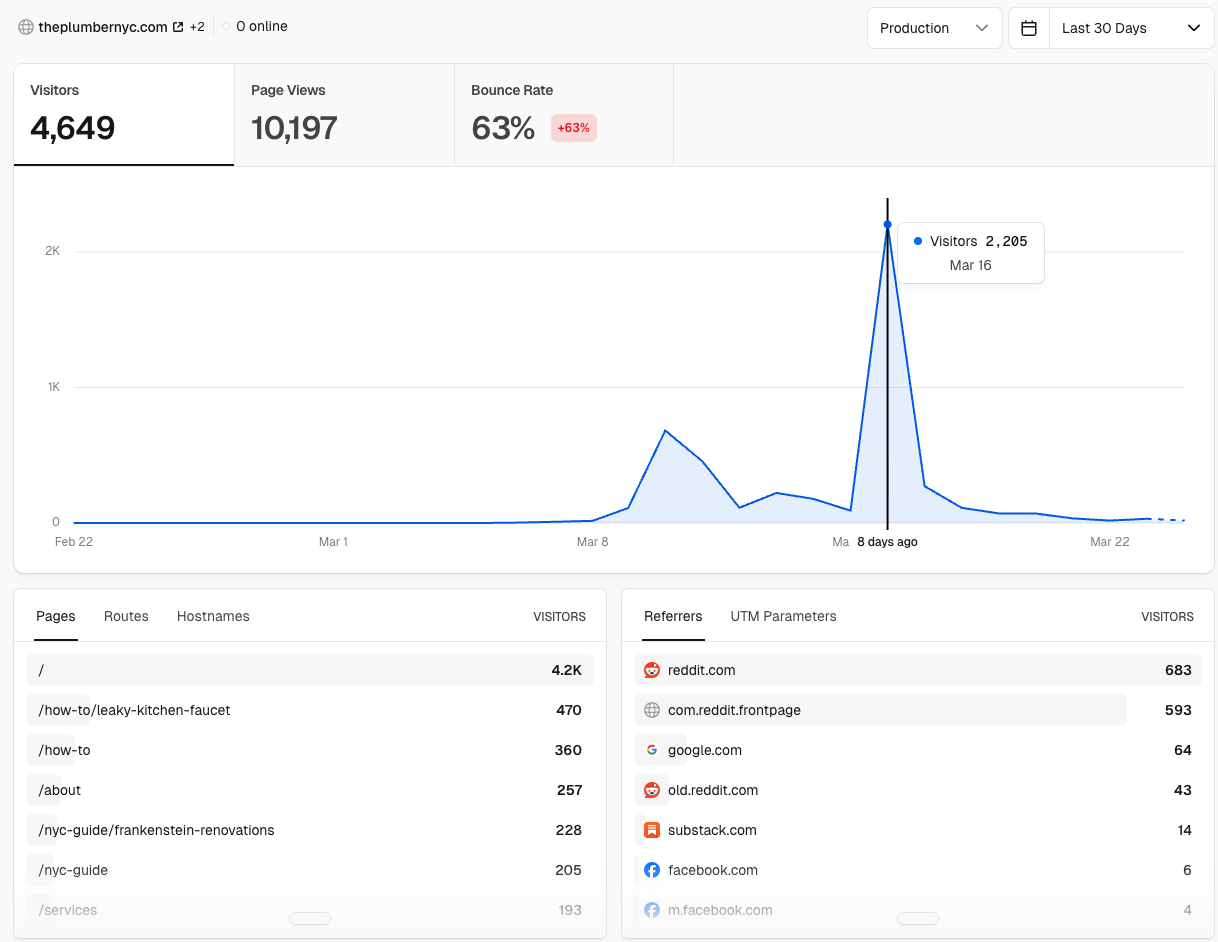This screenshot has width=1218, height=942.
Task: Switch to the Referrers tab
Action: (673, 616)
